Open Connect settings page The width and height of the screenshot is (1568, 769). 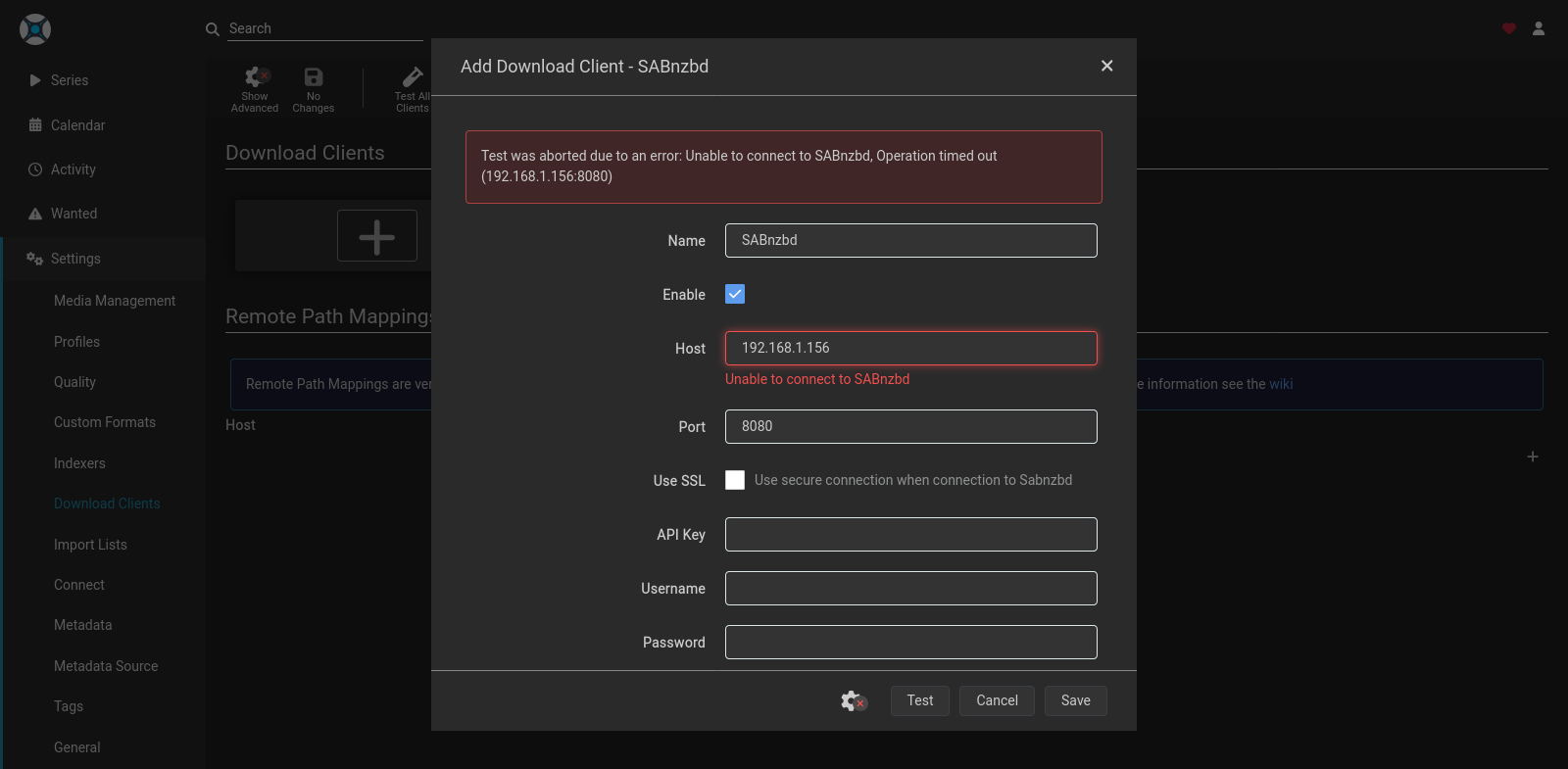(x=79, y=585)
